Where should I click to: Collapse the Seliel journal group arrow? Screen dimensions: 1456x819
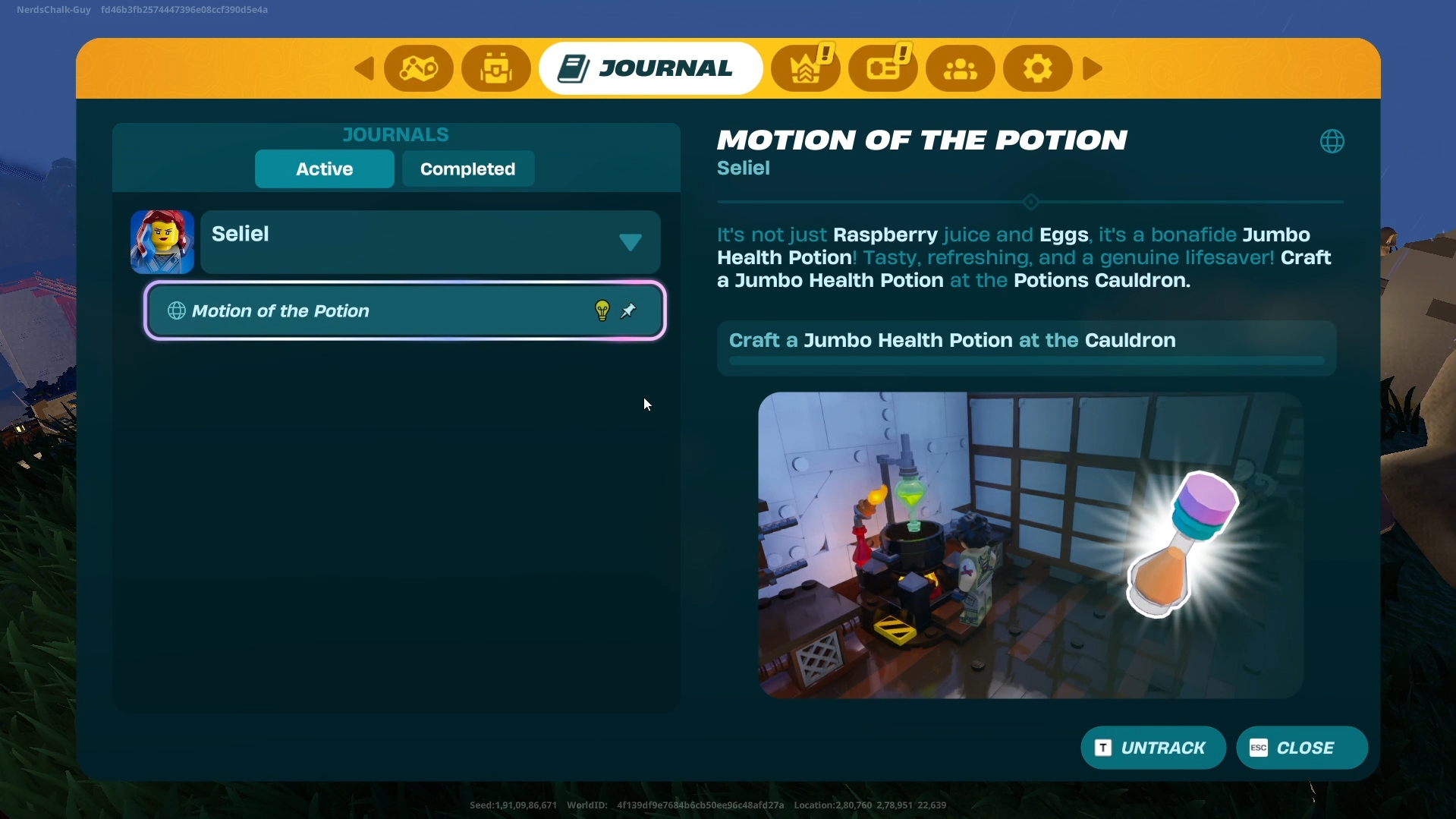tap(630, 242)
